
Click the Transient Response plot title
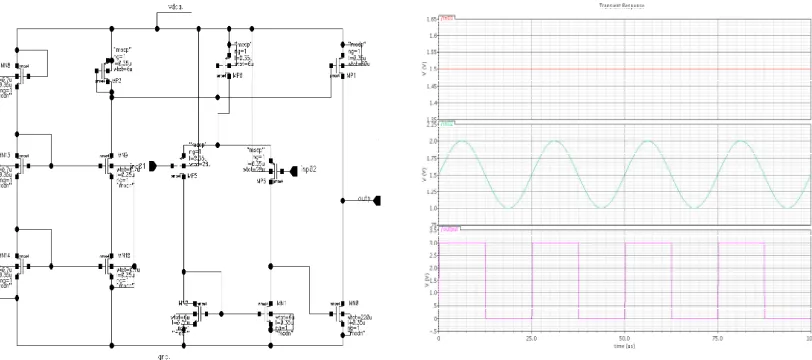[621, 5]
